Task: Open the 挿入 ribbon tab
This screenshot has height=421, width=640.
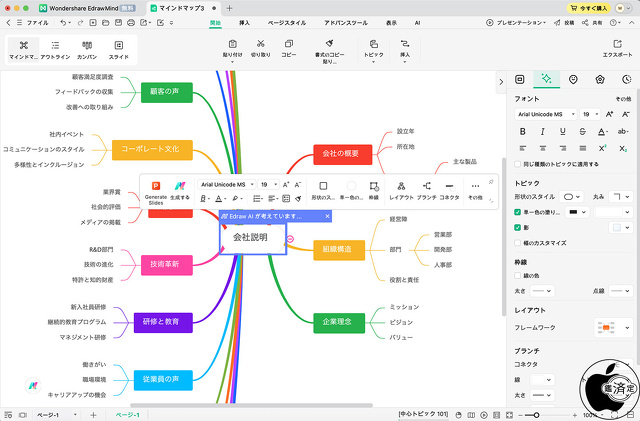Action: 245,22
